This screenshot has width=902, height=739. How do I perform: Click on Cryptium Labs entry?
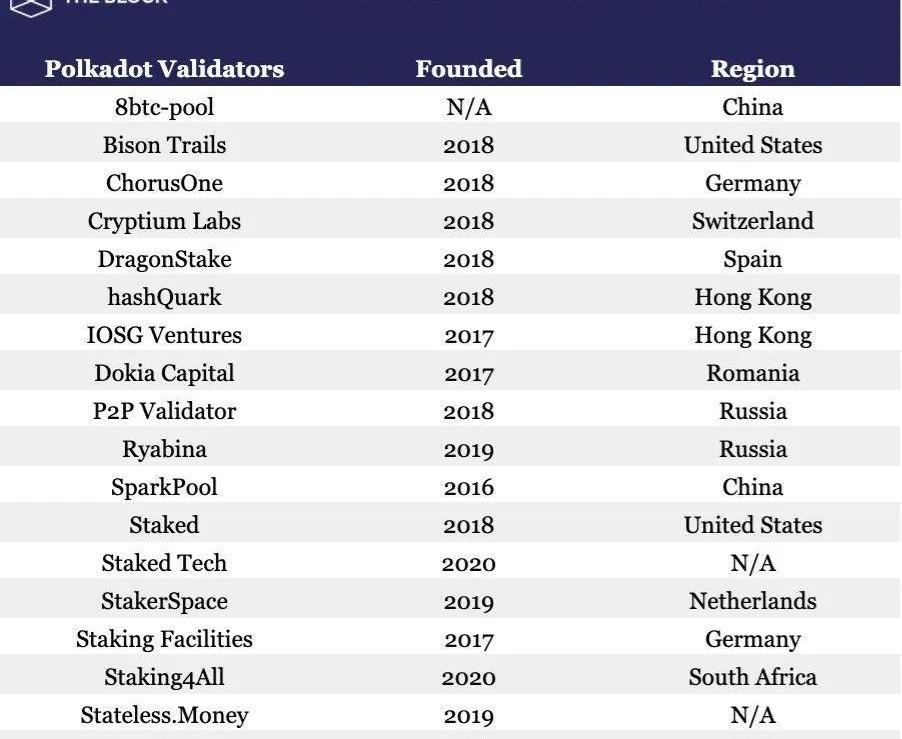[164, 221]
